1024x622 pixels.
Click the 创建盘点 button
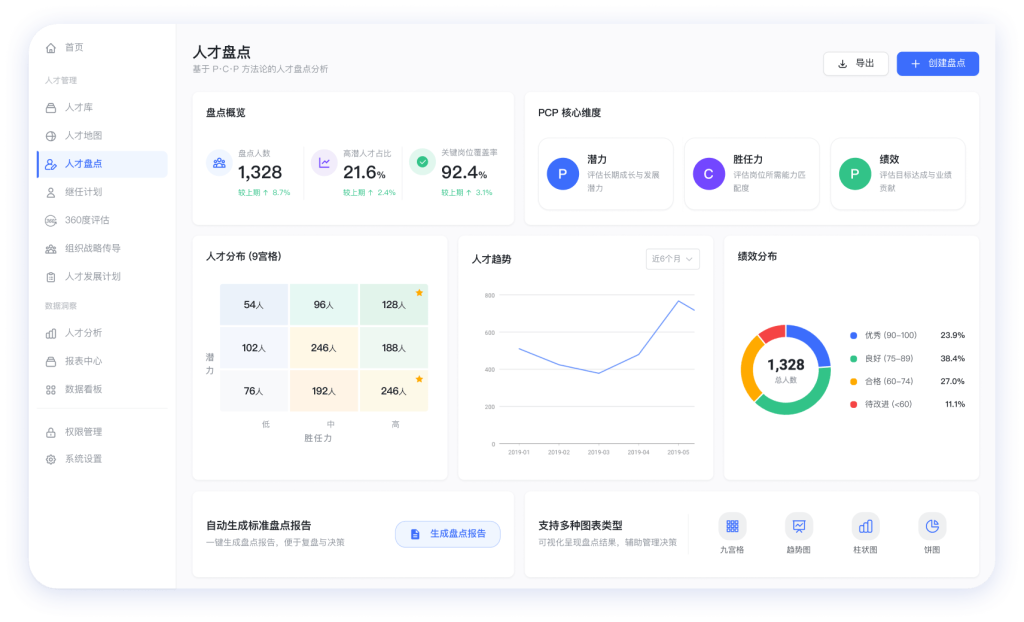[x=938, y=63]
